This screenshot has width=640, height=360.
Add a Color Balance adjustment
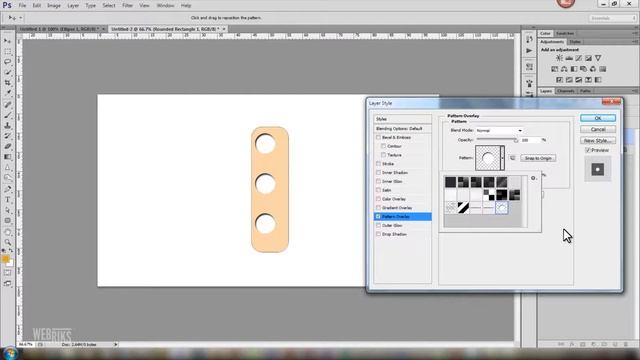[564, 69]
